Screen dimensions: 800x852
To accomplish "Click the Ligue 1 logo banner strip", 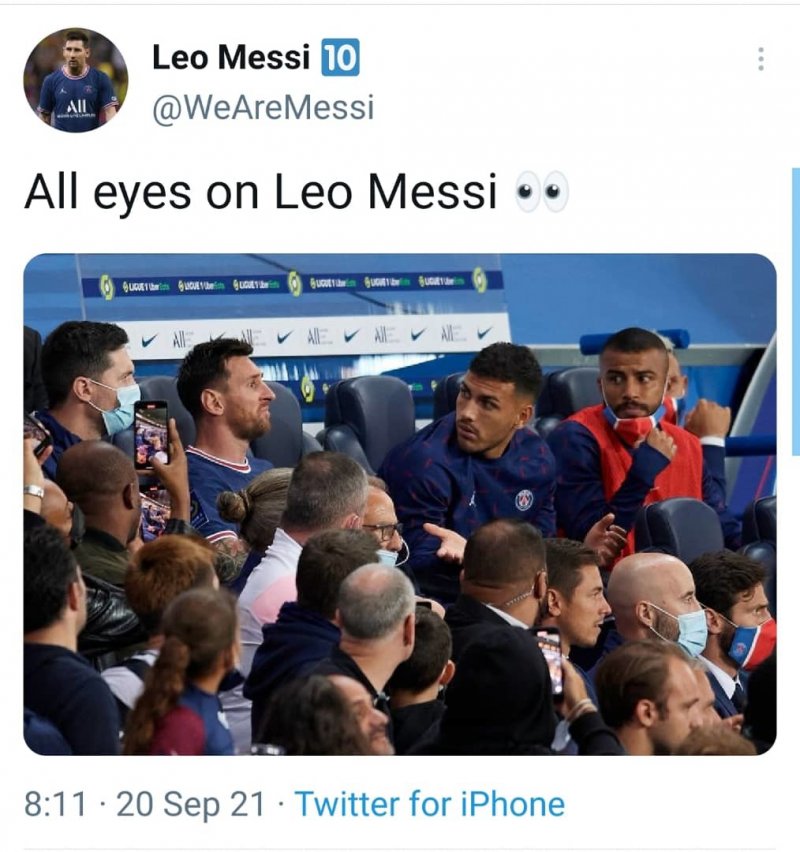I will pos(290,285).
